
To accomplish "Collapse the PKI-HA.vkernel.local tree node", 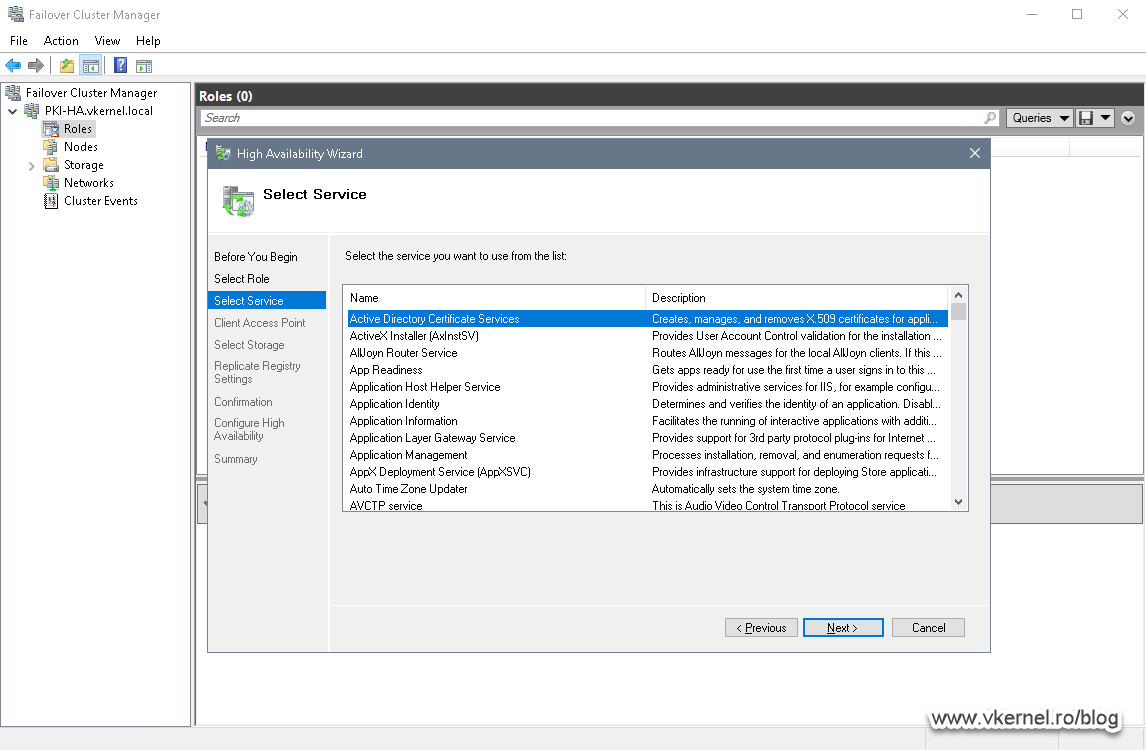I will pos(13,111).
